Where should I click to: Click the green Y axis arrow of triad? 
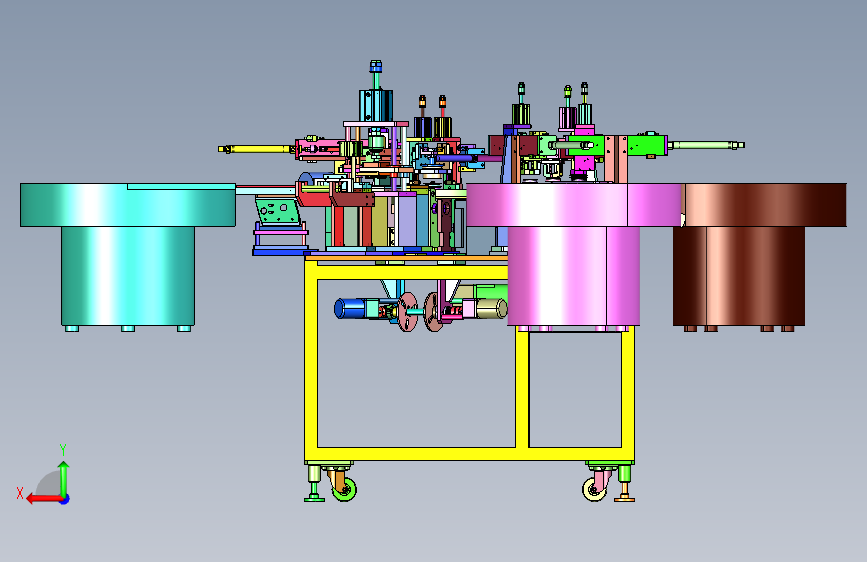pyautogui.click(x=64, y=480)
